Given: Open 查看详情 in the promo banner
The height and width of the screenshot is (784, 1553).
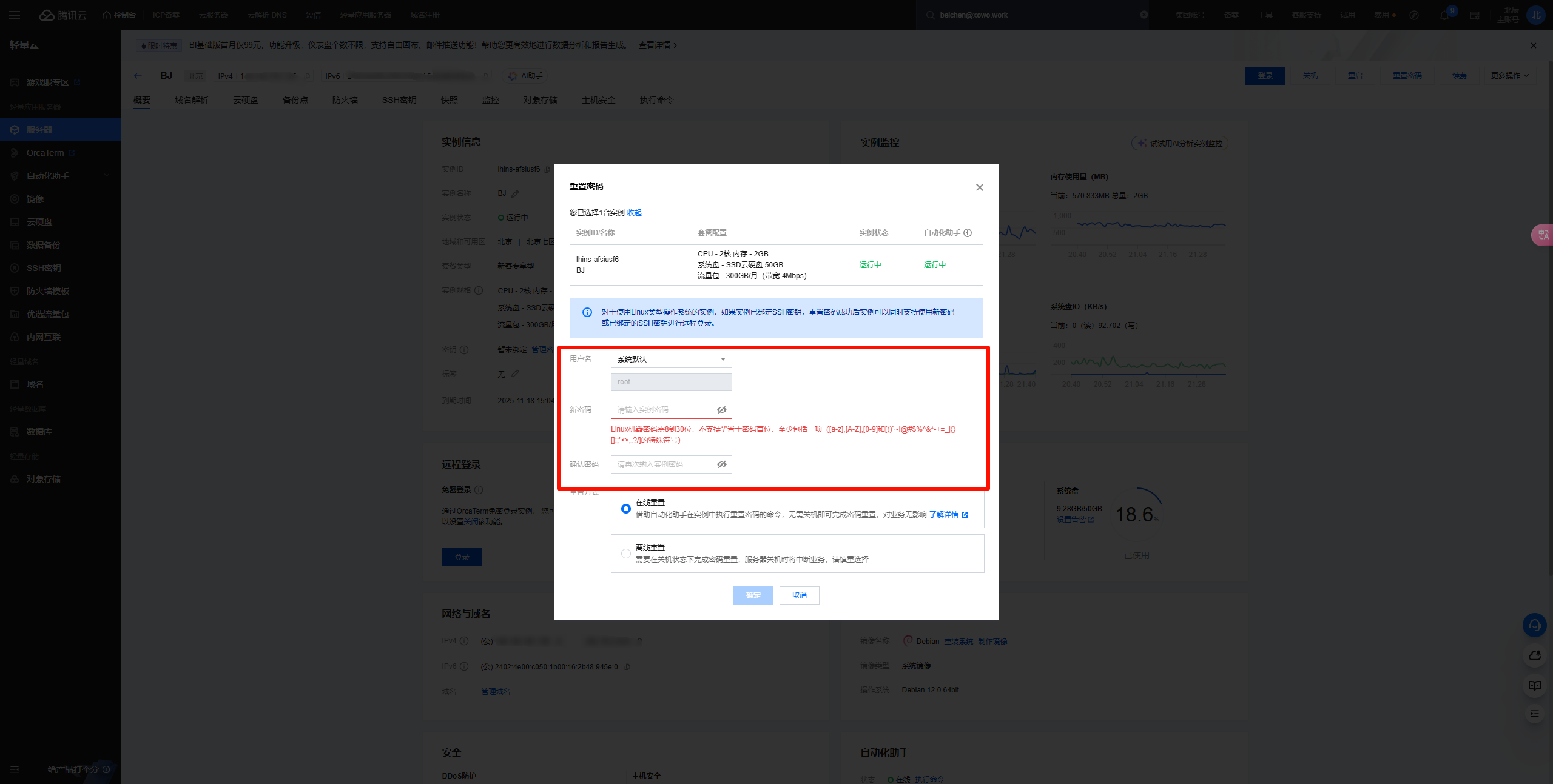Looking at the screenshot, I should 658,45.
